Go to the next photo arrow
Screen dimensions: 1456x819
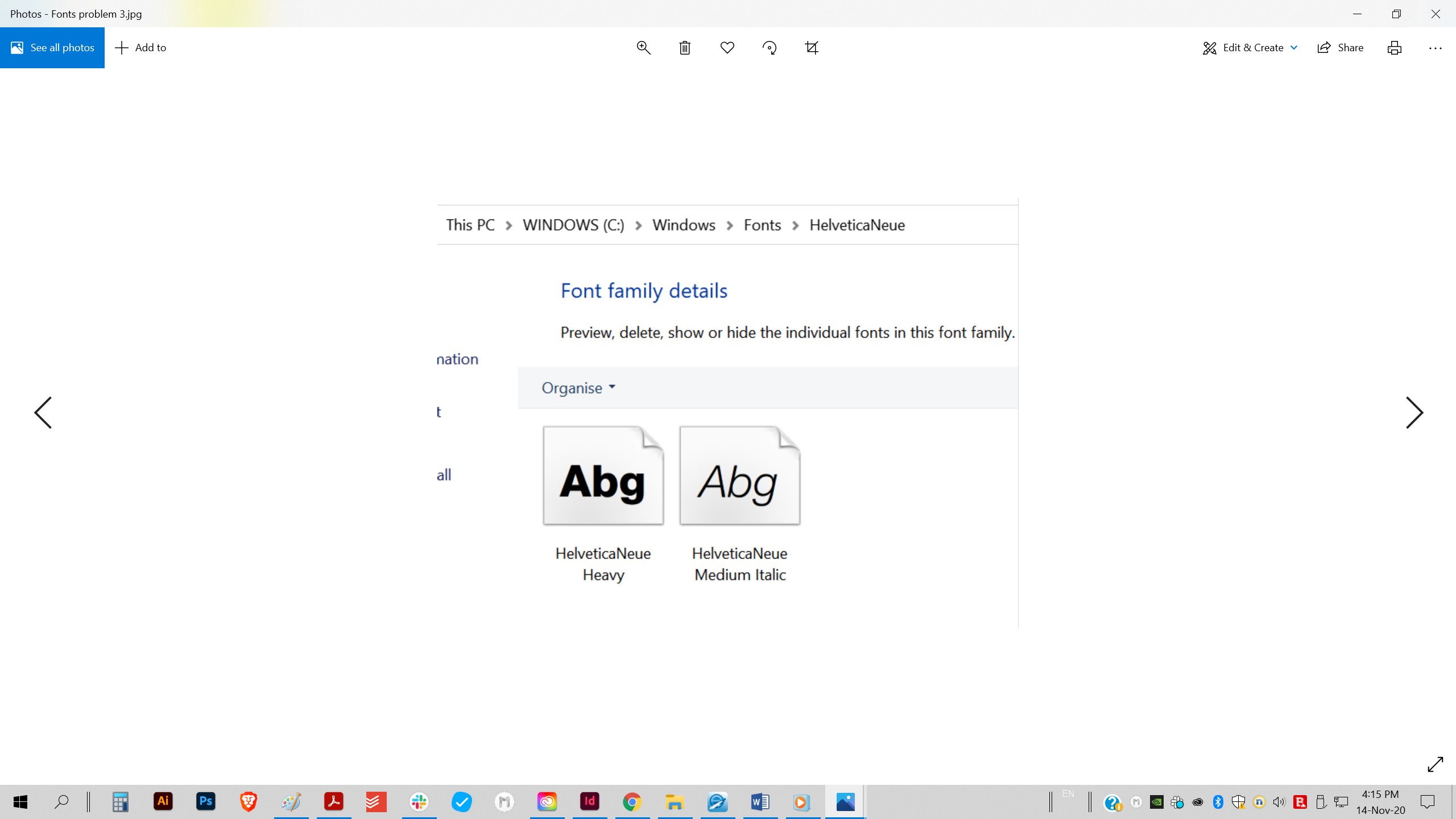1414,412
